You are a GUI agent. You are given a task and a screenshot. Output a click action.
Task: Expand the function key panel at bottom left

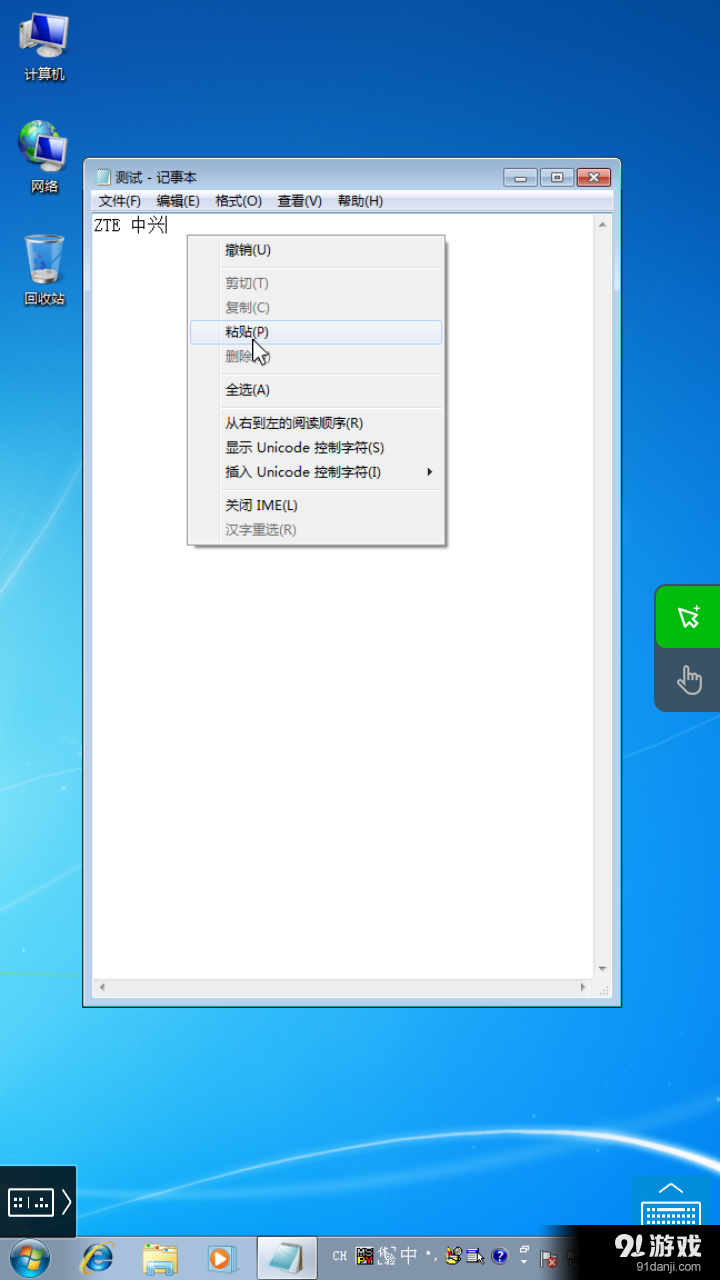tap(38, 1201)
